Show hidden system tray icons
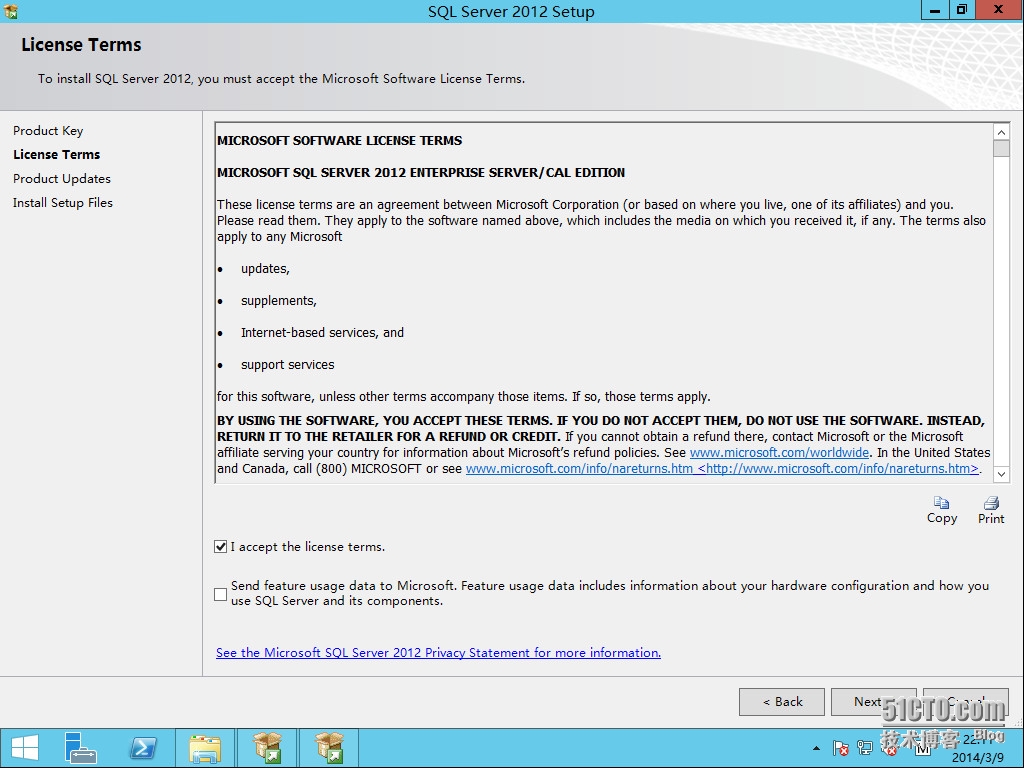This screenshot has width=1024, height=768. [x=816, y=748]
